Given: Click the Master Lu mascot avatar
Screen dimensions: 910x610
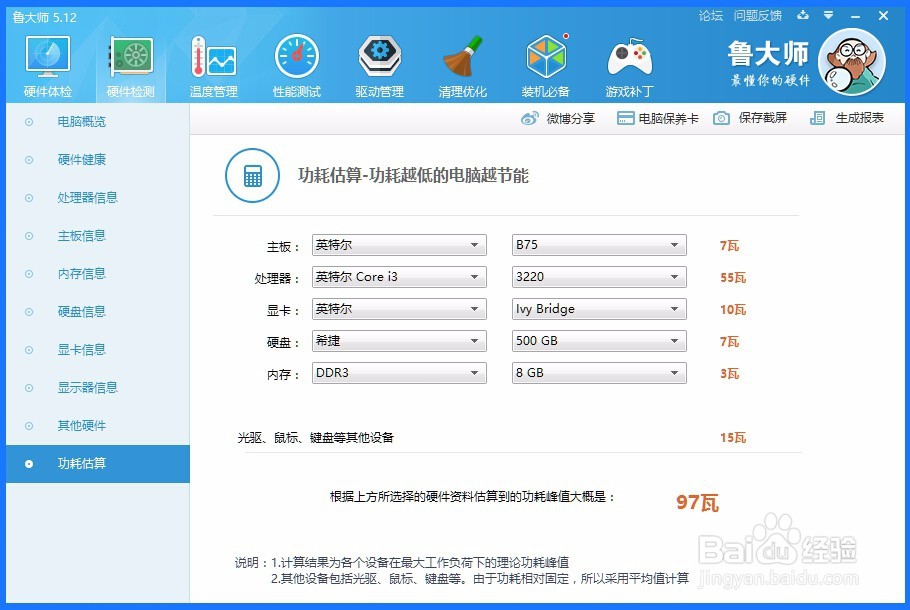Looking at the screenshot, I should pos(852,62).
